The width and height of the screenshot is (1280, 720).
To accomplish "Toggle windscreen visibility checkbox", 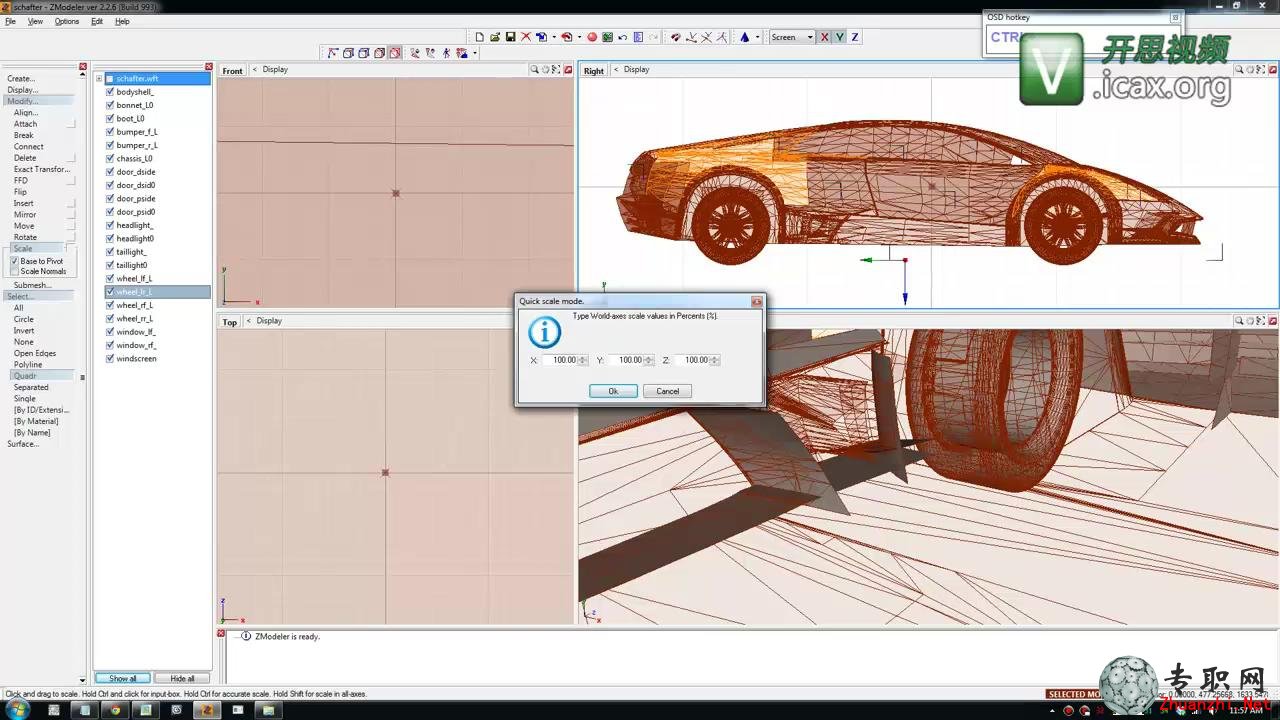I will point(110,358).
